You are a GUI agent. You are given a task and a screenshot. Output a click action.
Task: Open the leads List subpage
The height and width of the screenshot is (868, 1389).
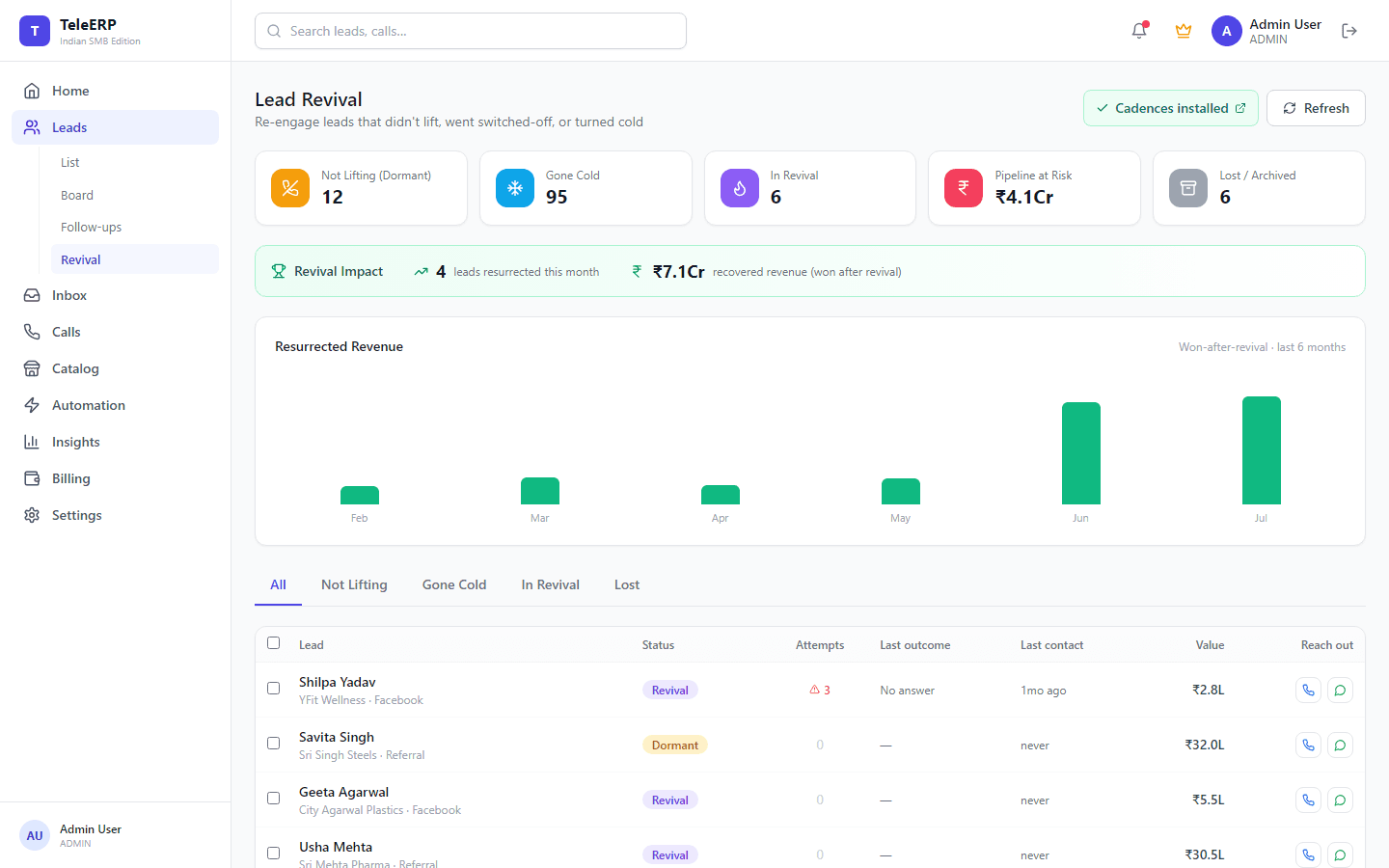(x=135, y=162)
